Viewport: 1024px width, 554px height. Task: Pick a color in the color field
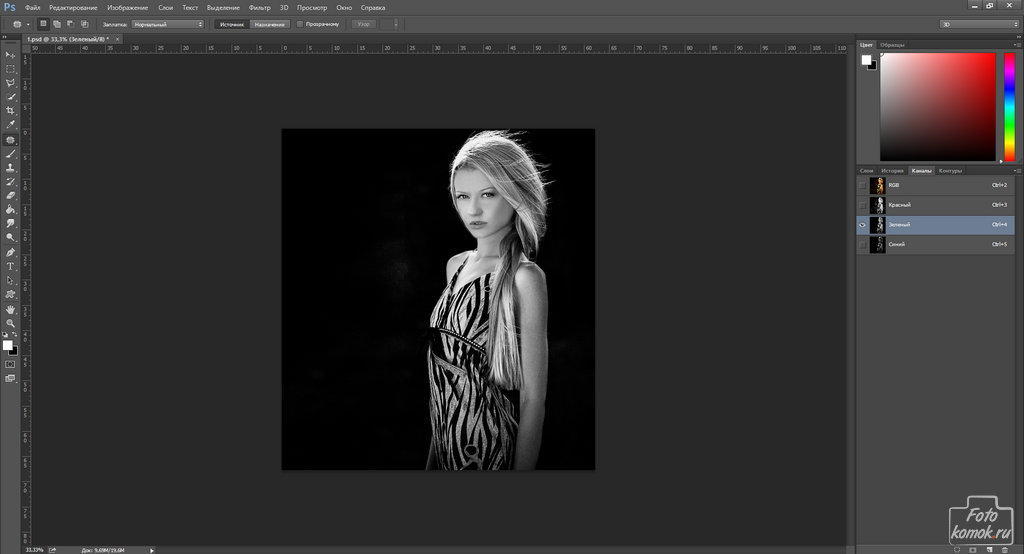point(937,107)
